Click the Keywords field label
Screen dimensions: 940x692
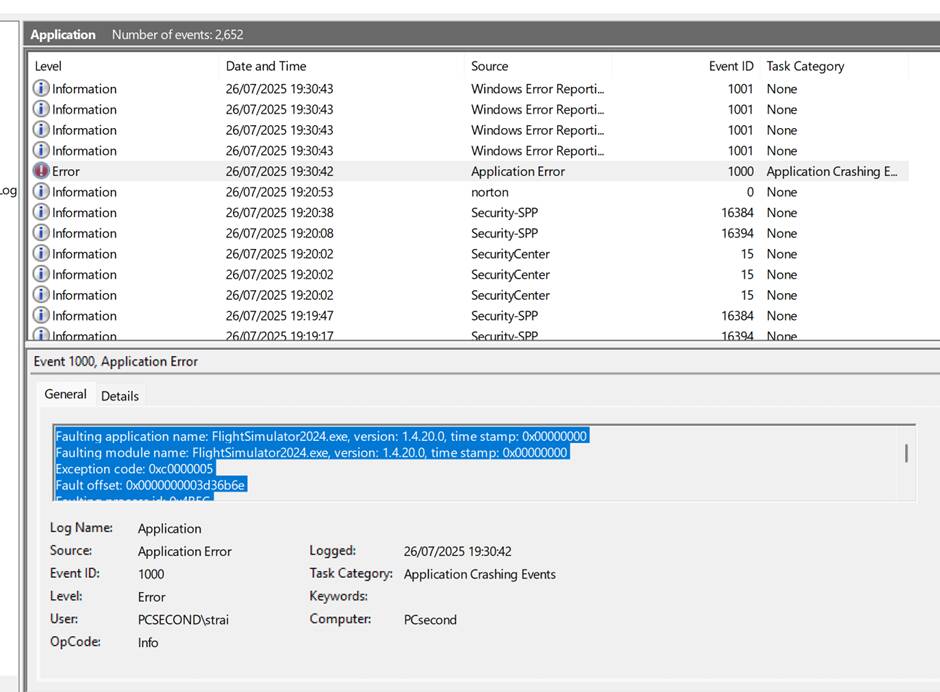point(338,595)
